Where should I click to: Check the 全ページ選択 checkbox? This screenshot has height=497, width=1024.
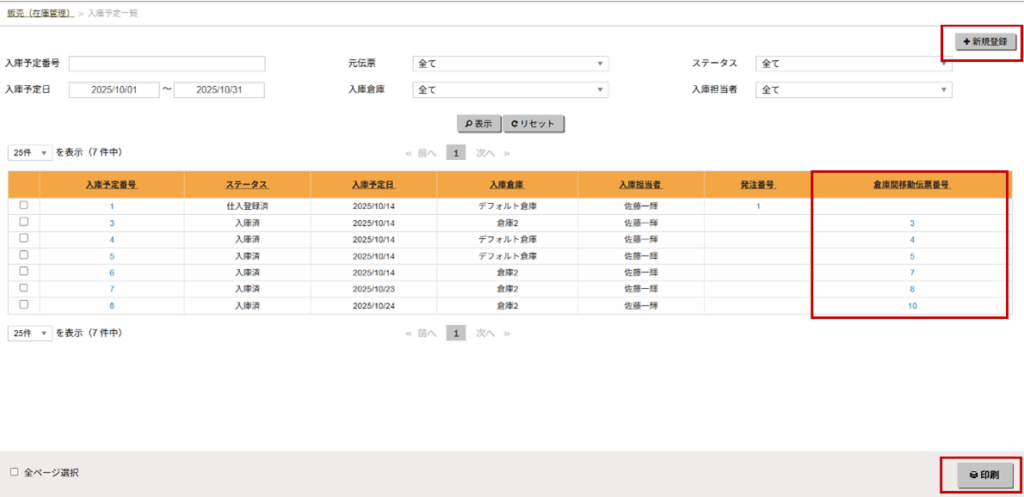[14, 471]
